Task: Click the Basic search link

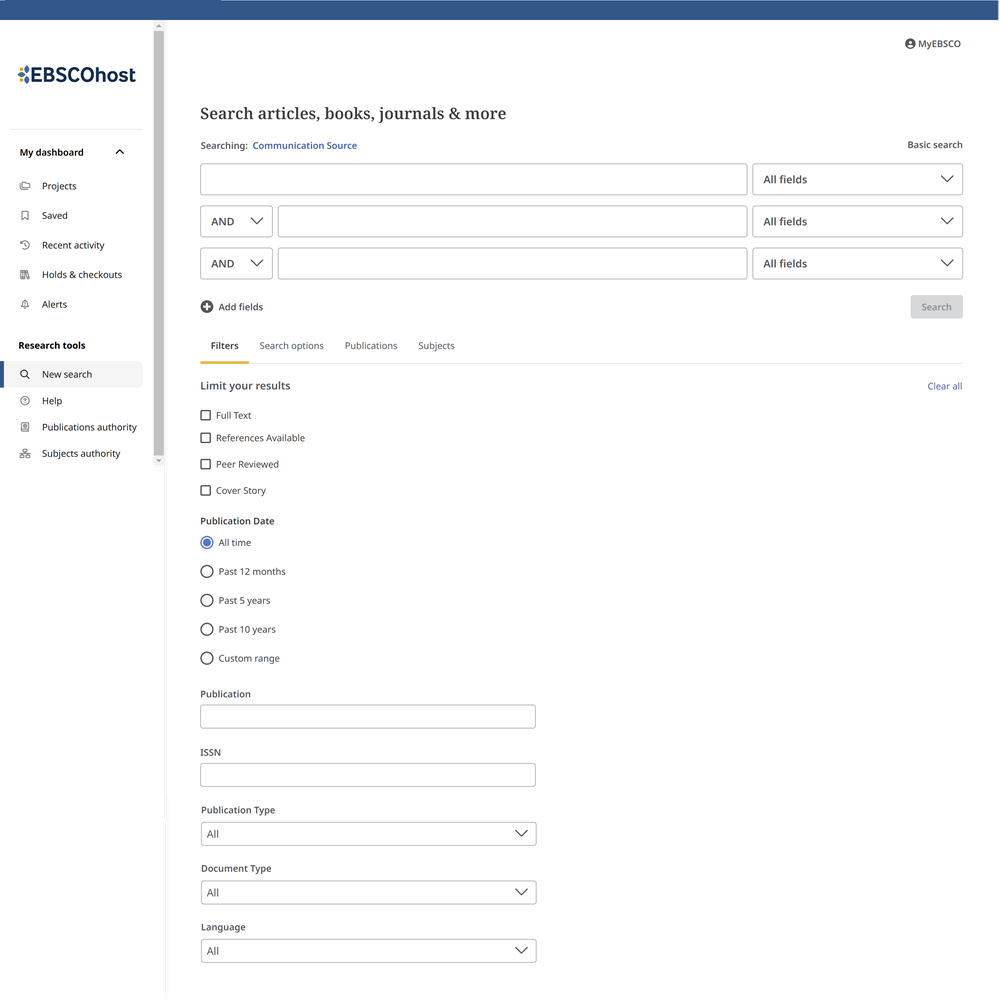Action: (934, 145)
